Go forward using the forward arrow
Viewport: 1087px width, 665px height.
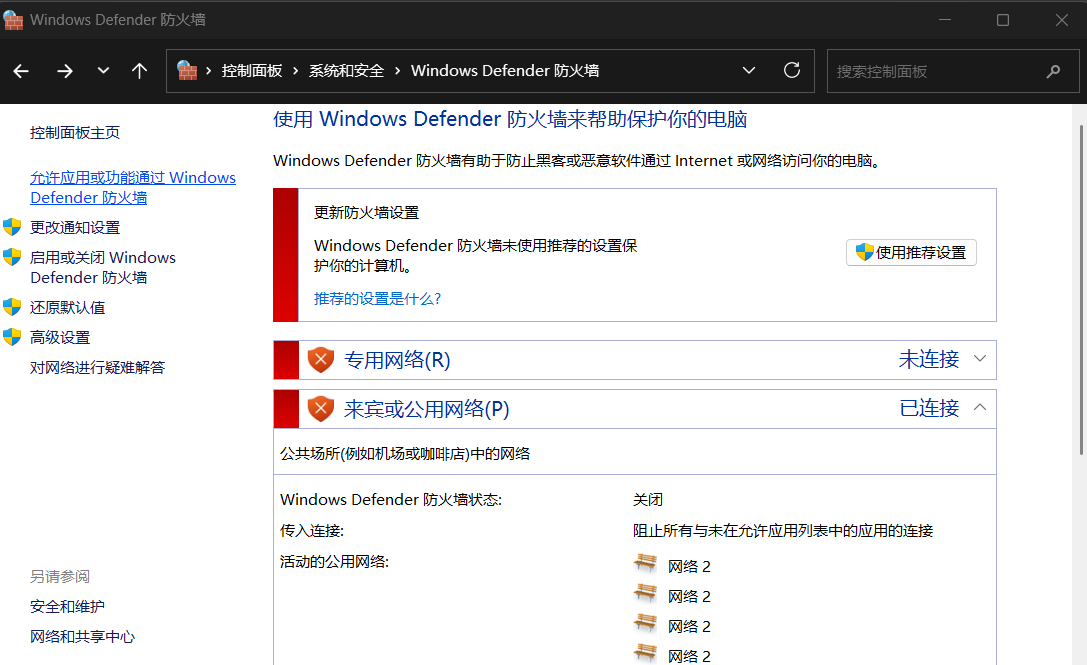pyautogui.click(x=64, y=71)
